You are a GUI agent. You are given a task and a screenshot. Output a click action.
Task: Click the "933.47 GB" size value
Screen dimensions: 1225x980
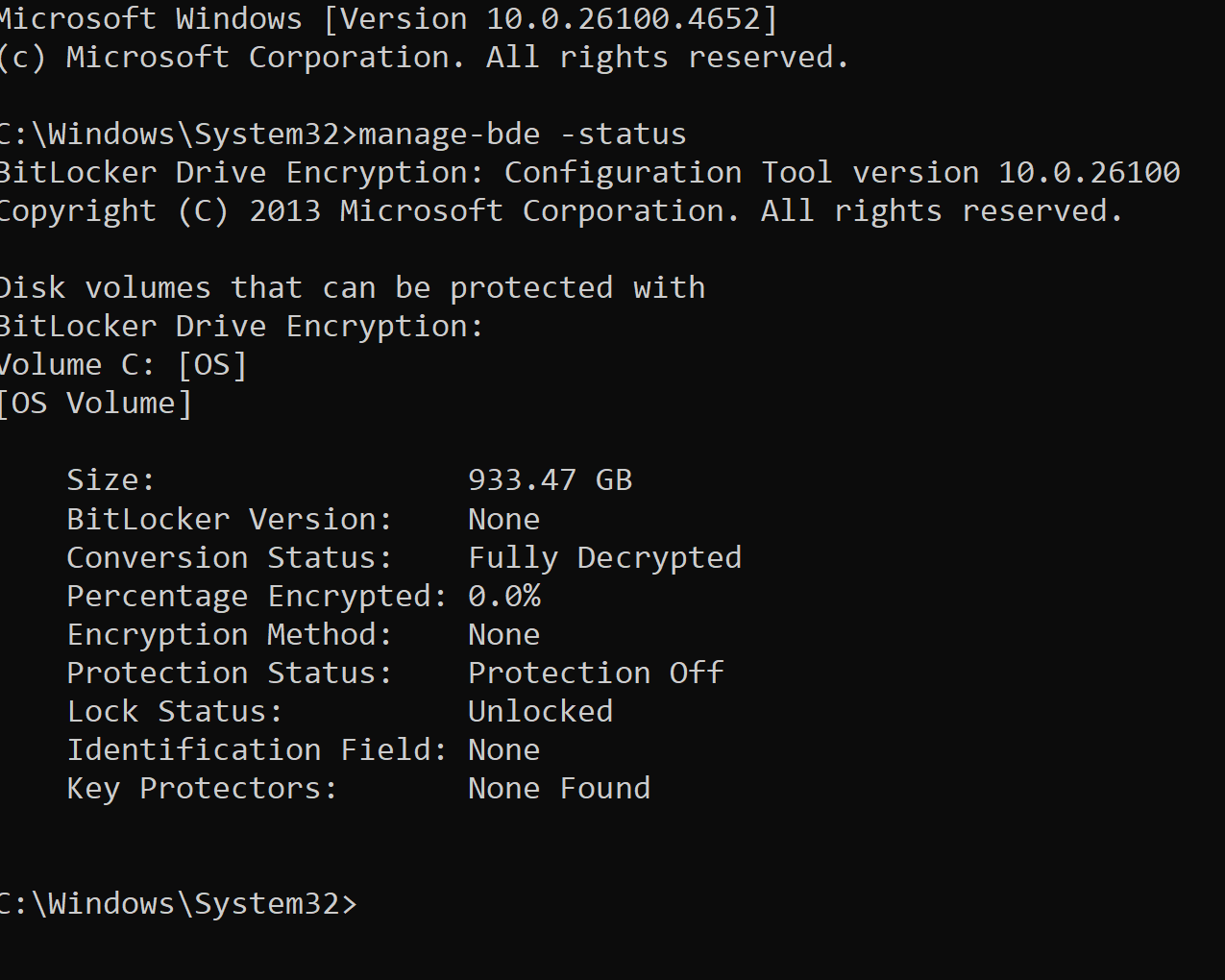[x=550, y=479]
